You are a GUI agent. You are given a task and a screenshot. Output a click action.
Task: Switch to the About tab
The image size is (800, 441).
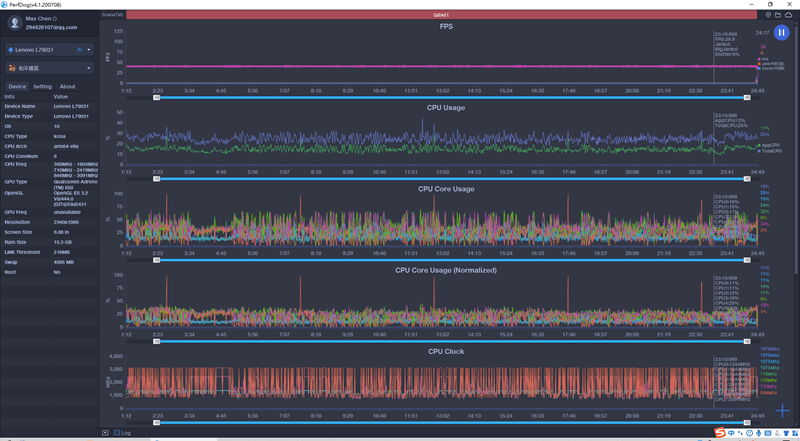point(67,86)
